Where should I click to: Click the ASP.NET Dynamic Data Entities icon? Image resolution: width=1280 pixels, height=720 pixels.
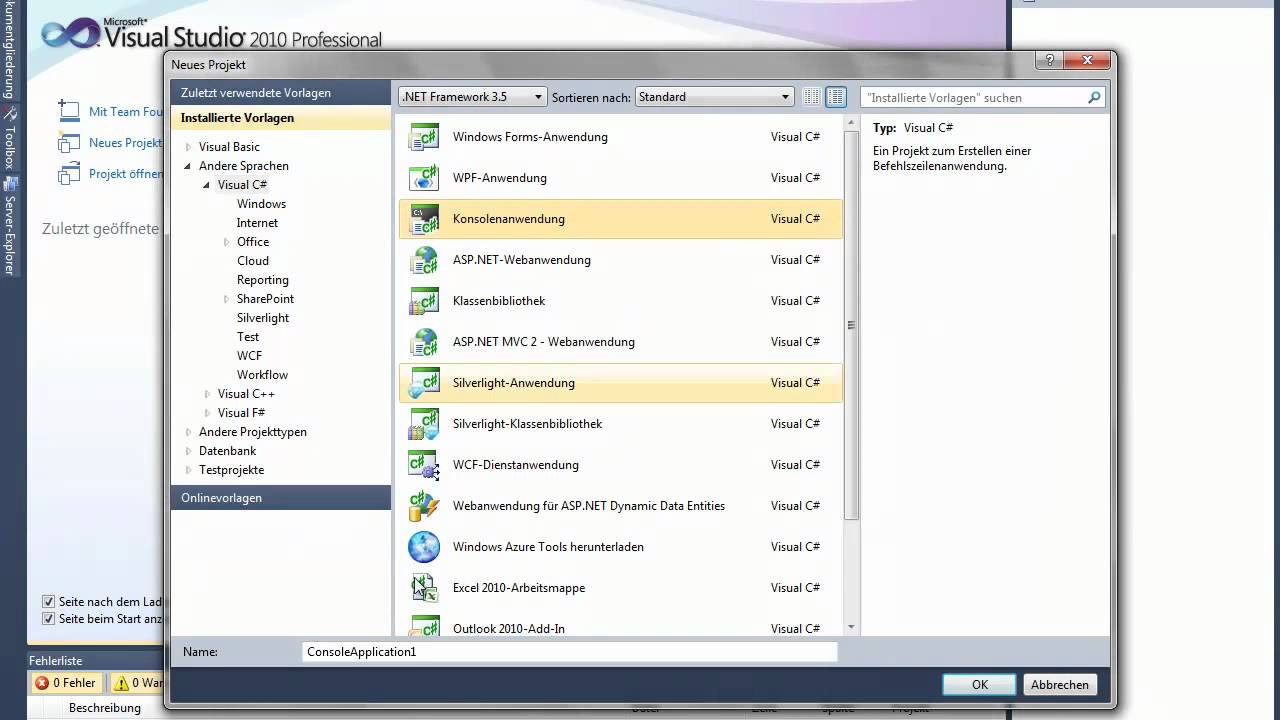(x=424, y=506)
